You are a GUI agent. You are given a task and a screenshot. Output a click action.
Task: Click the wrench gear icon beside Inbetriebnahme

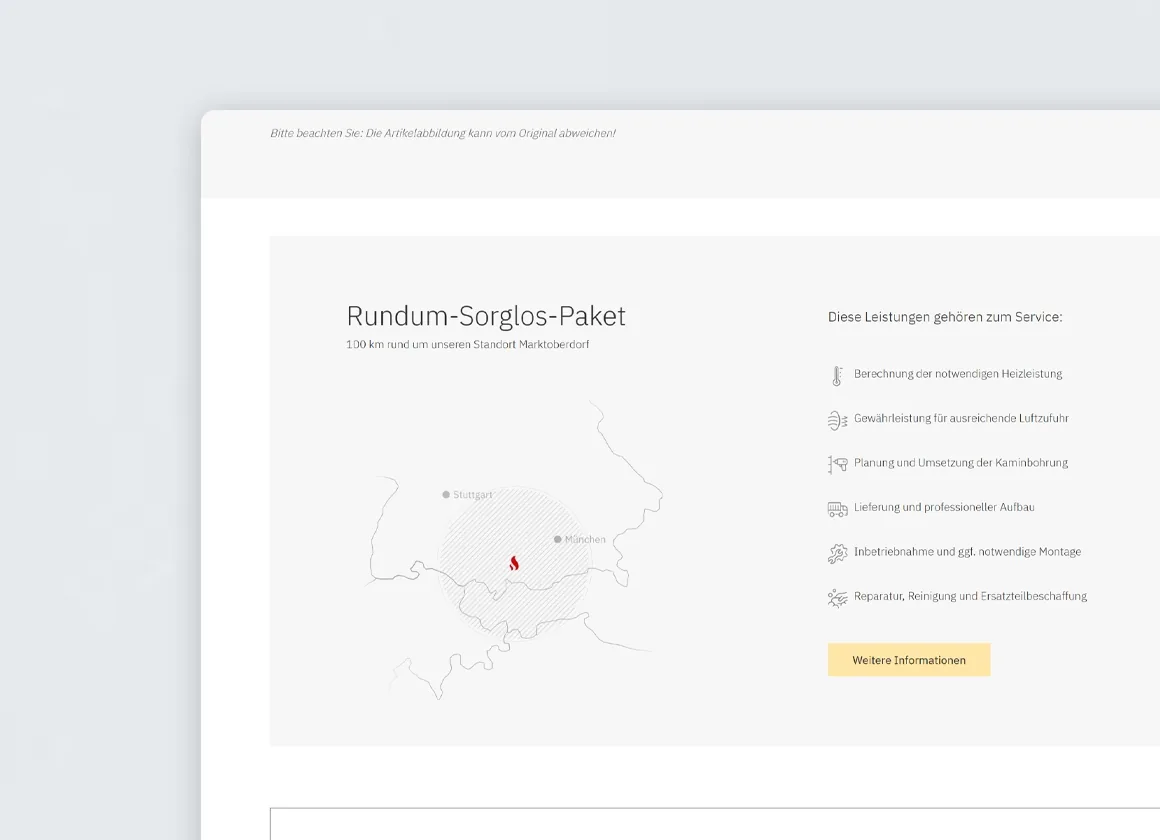click(x=837, y=554)
